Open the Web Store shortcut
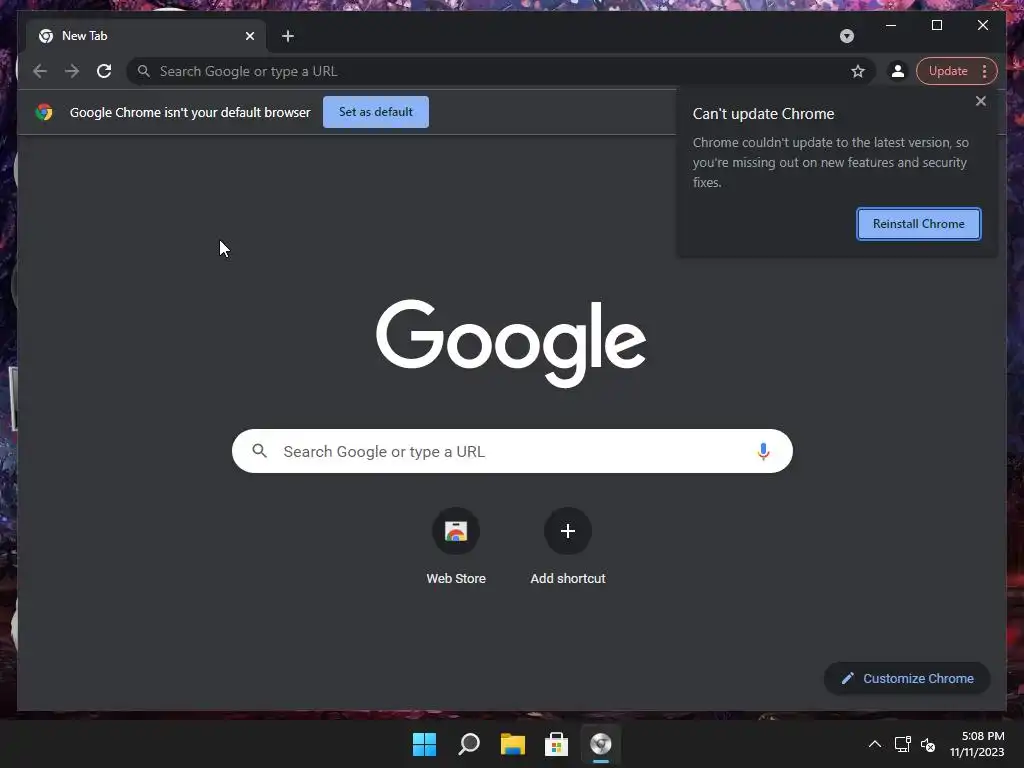 456,547
